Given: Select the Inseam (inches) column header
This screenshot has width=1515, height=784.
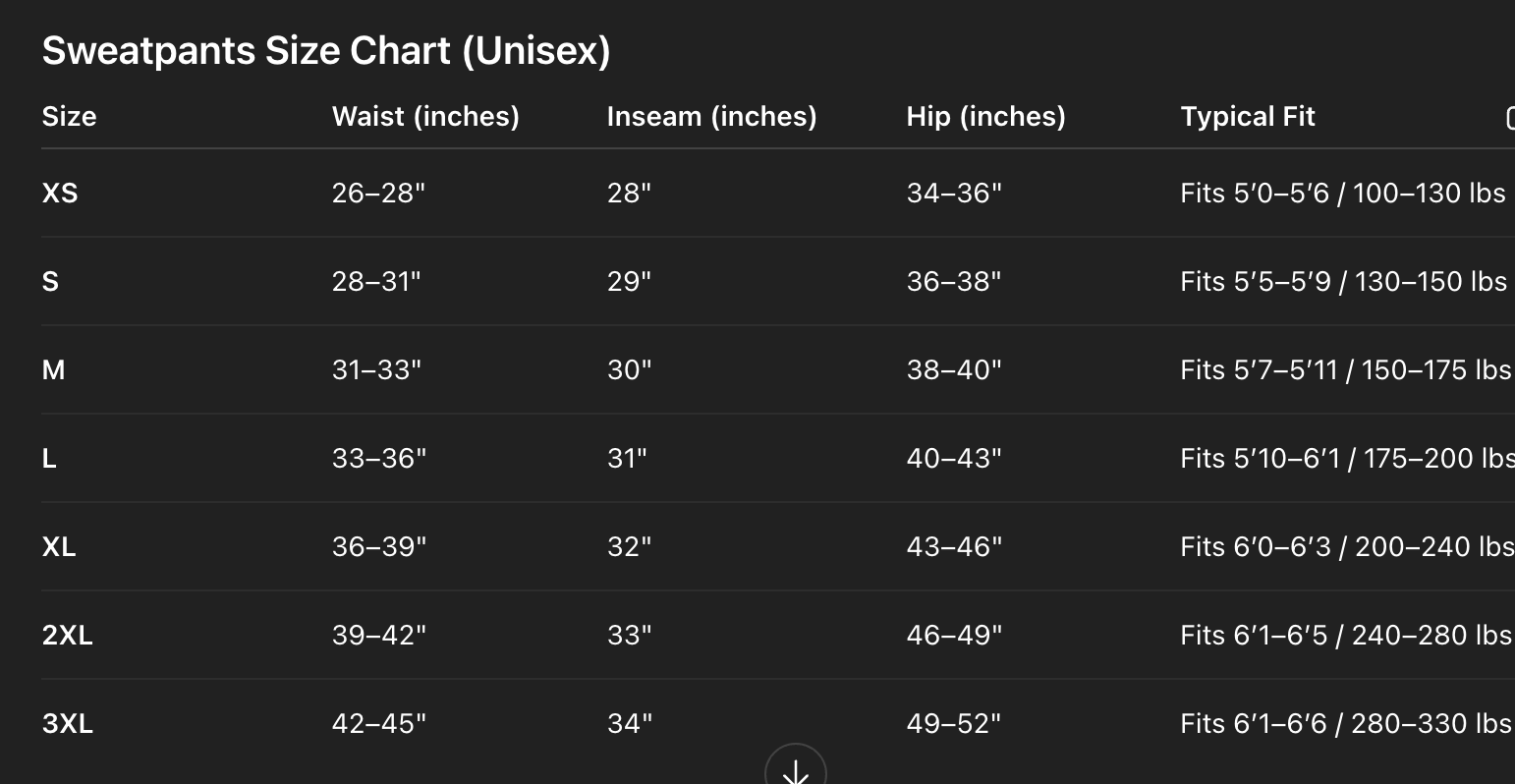Looking at the screenshot, I should 711,116.
